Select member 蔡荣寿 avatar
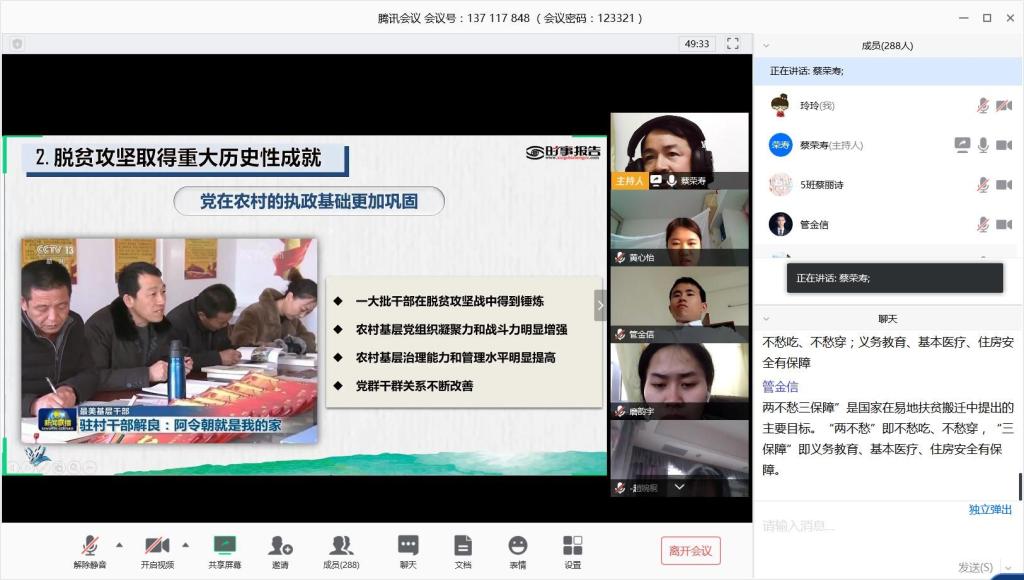This screenshot has height=580, width=1024. coord(780,145)
